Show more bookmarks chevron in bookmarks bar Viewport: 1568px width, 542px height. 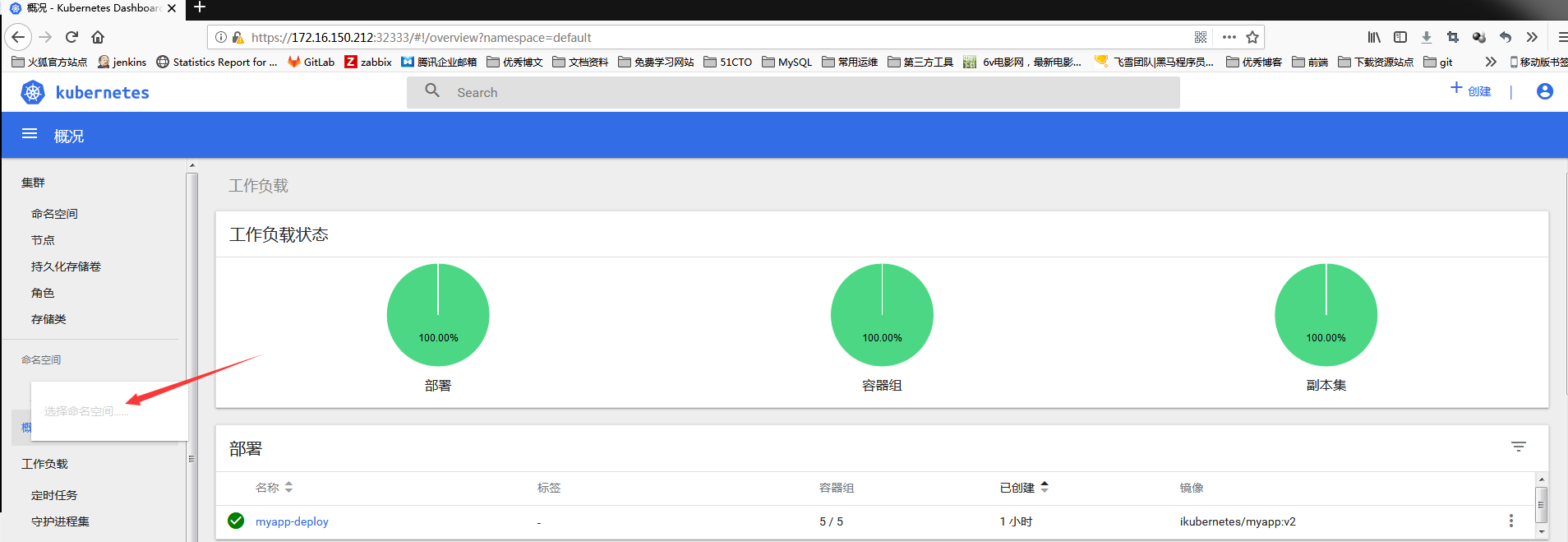click(x=1491, y=62)
